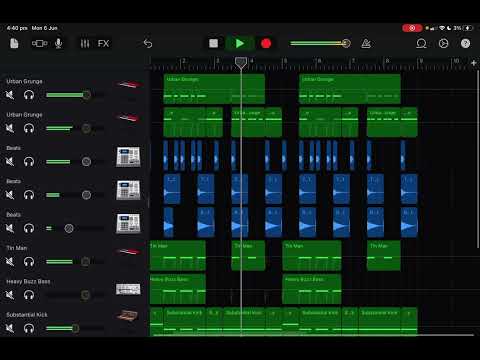This screenshot has width=480, height=360.
Task: Solo the first Beats track
Action: point(29,162)
